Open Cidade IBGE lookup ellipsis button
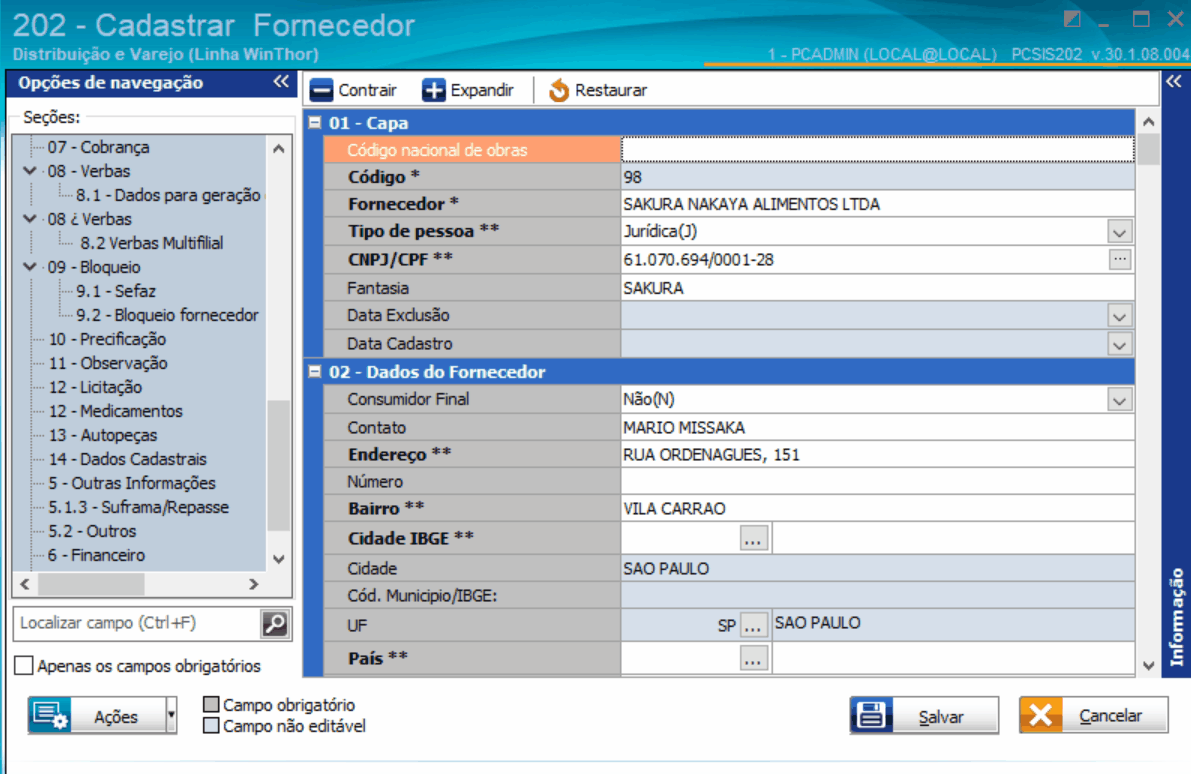The width and height of the screenshot is (1191, 774). coord(753,539)
